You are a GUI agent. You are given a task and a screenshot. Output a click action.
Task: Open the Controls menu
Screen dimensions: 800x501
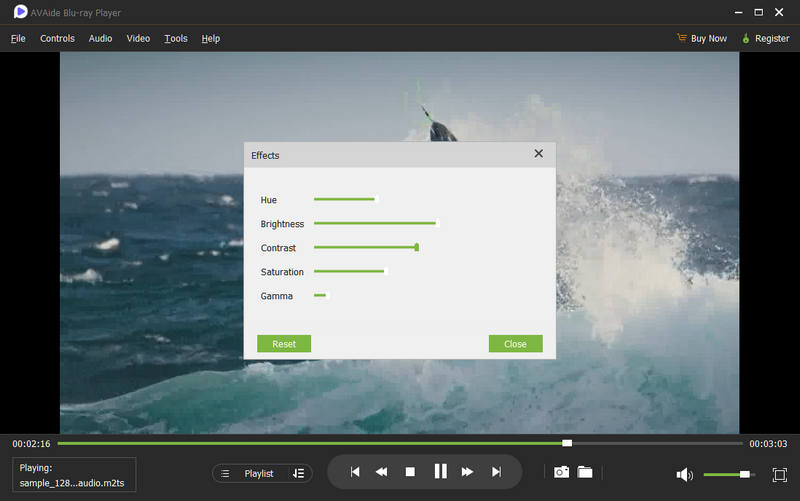pos(57,38)
